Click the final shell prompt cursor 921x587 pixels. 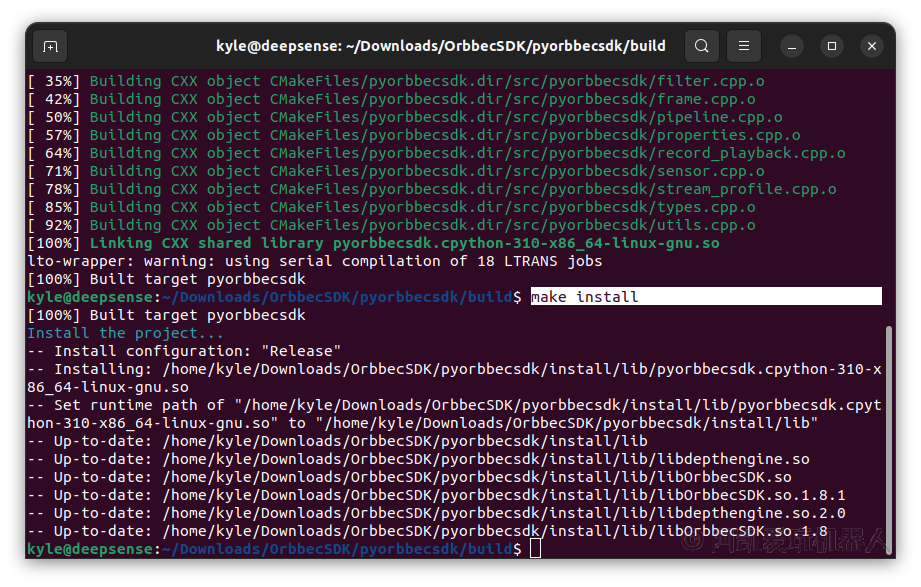(535, 549)
